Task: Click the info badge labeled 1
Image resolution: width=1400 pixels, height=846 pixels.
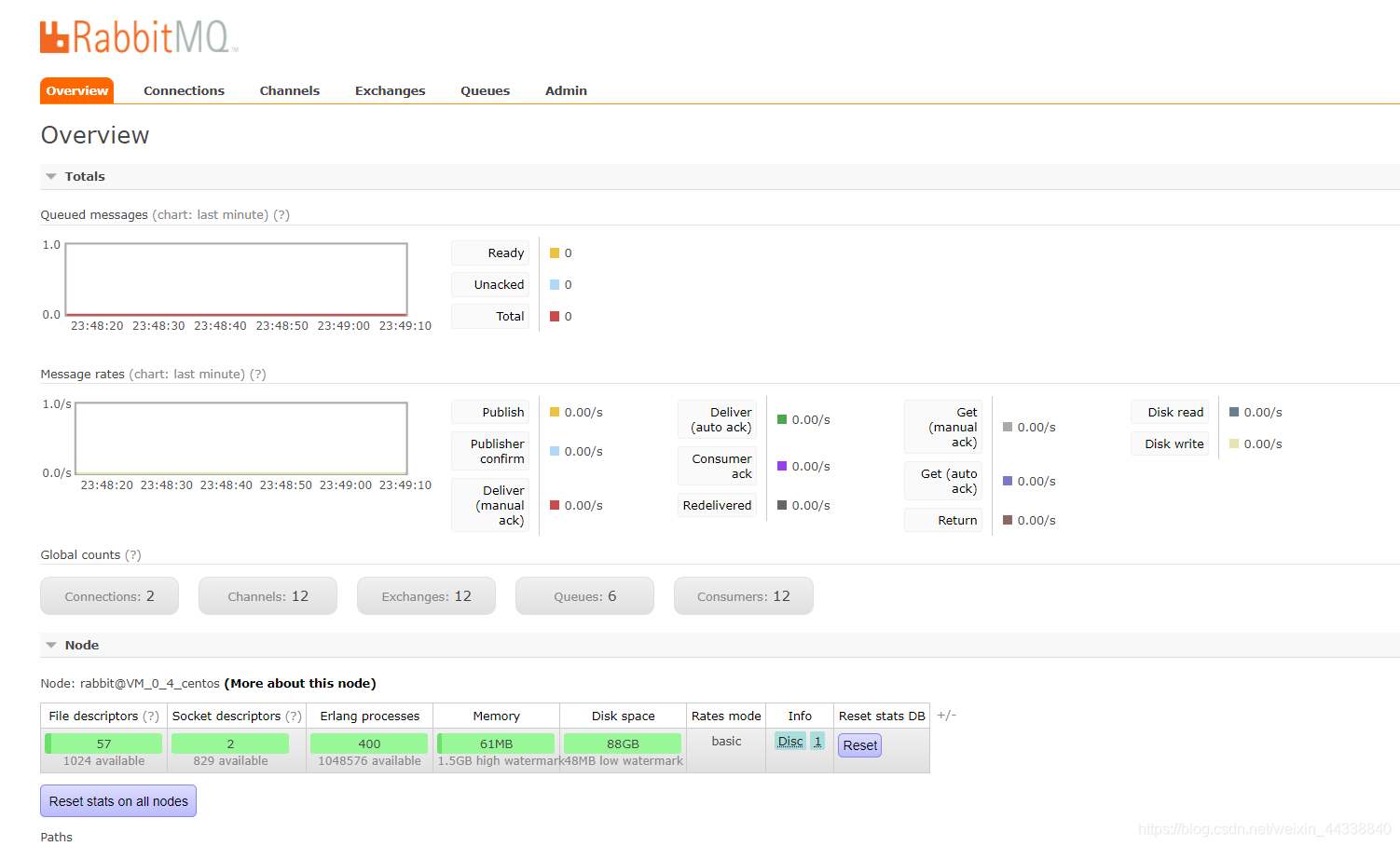Action: 817,742
